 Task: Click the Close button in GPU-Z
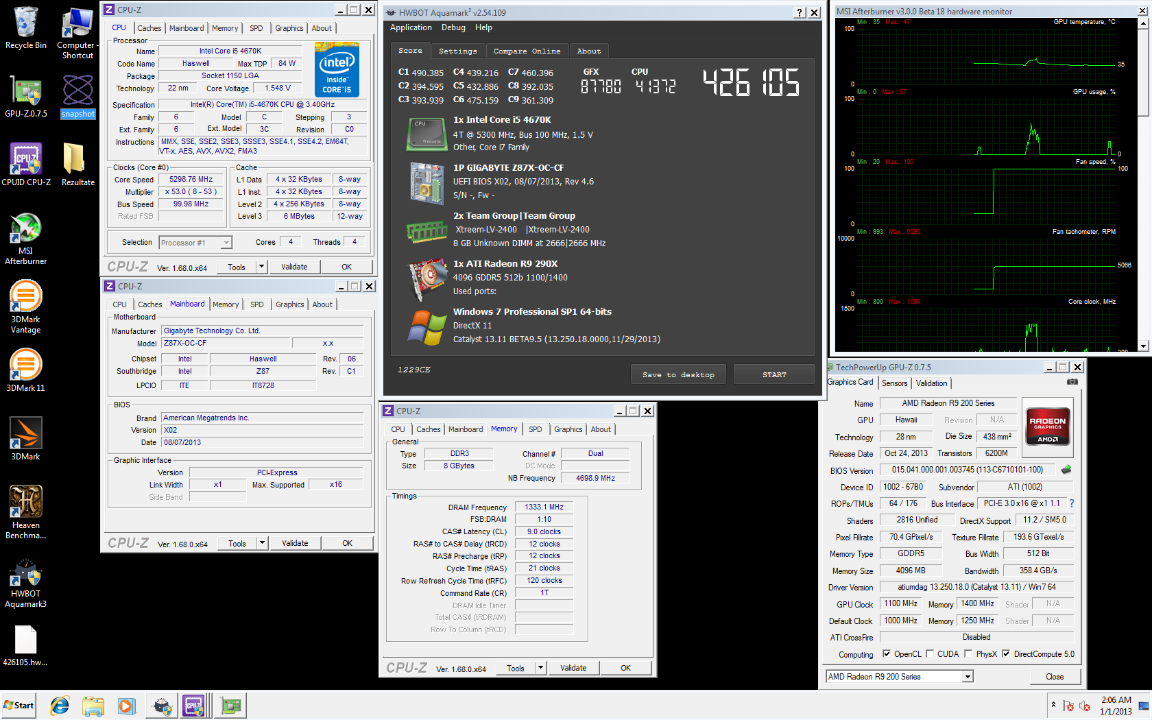[1054, 677]
